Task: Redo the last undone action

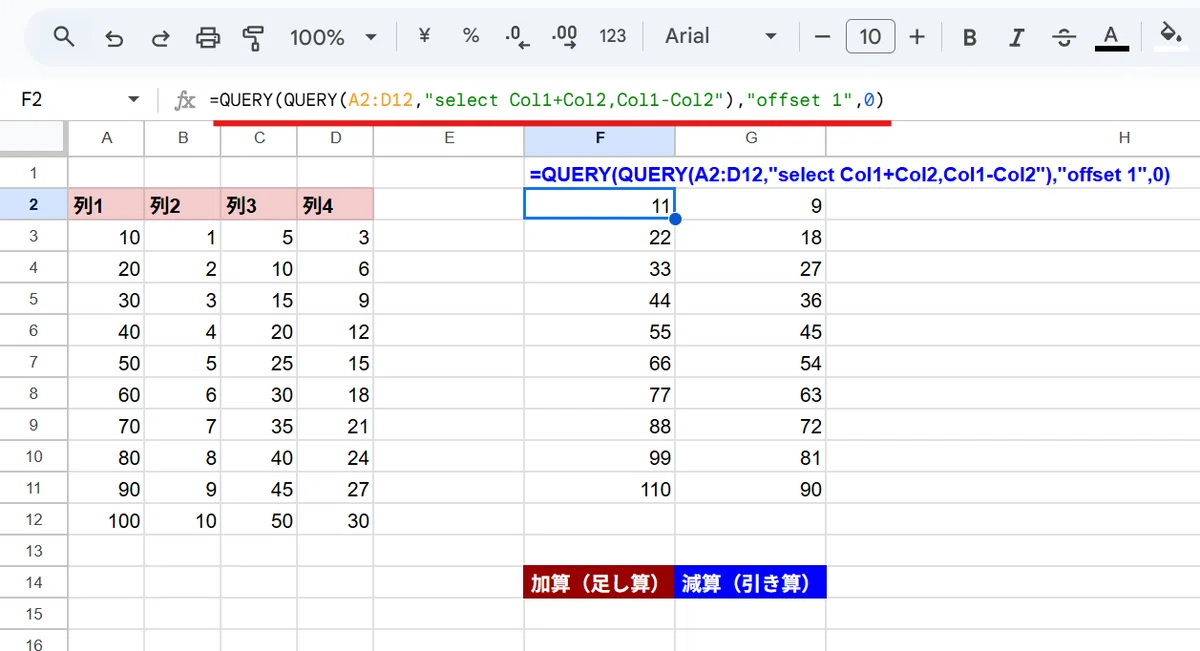Action: (x=160, y=38)
